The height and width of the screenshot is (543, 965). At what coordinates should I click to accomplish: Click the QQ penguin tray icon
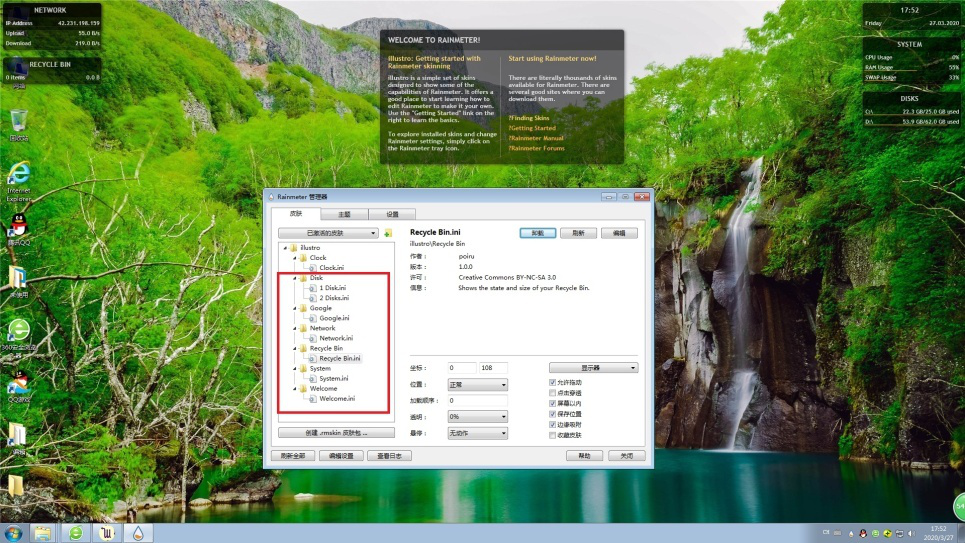[x=863, y=533]
